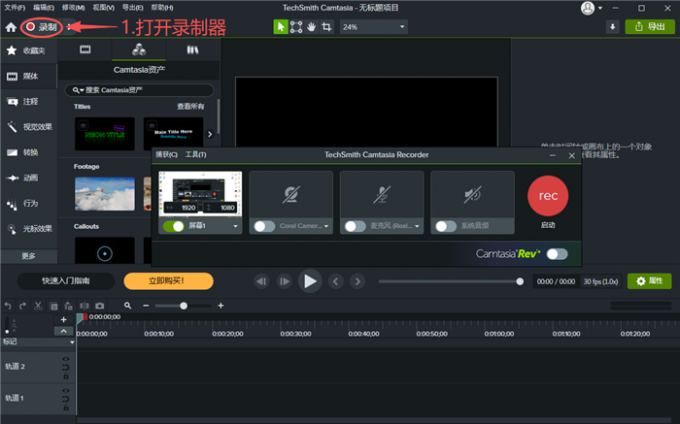The image size is (680, 424).
Task: Click the track height slider knob
Action: 7,332
